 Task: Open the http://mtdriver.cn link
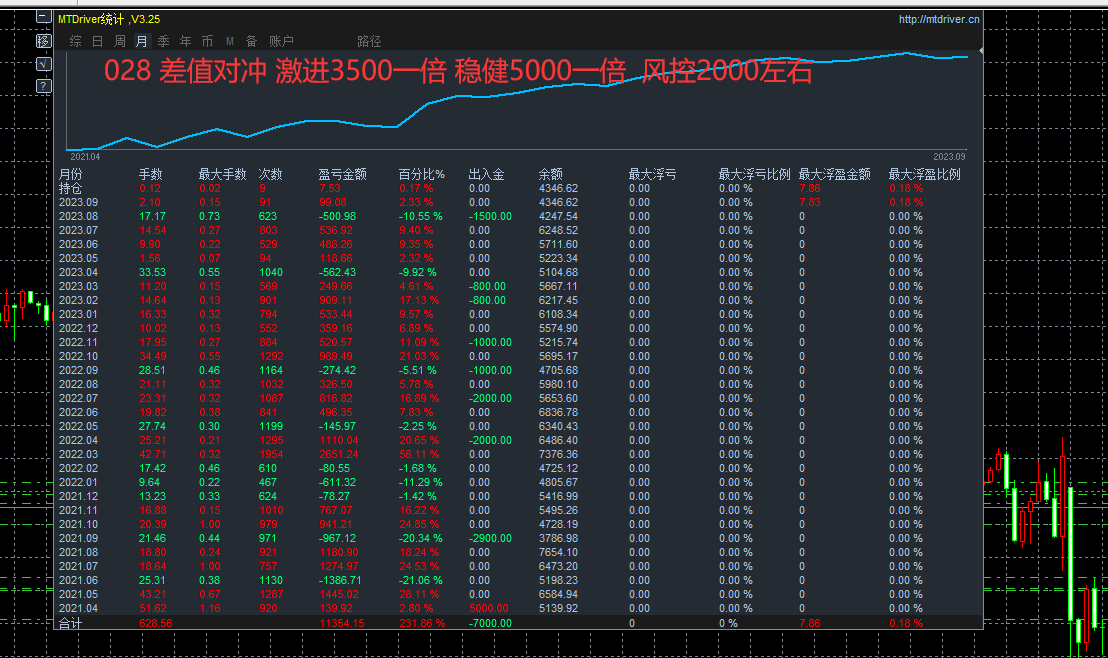939,18
